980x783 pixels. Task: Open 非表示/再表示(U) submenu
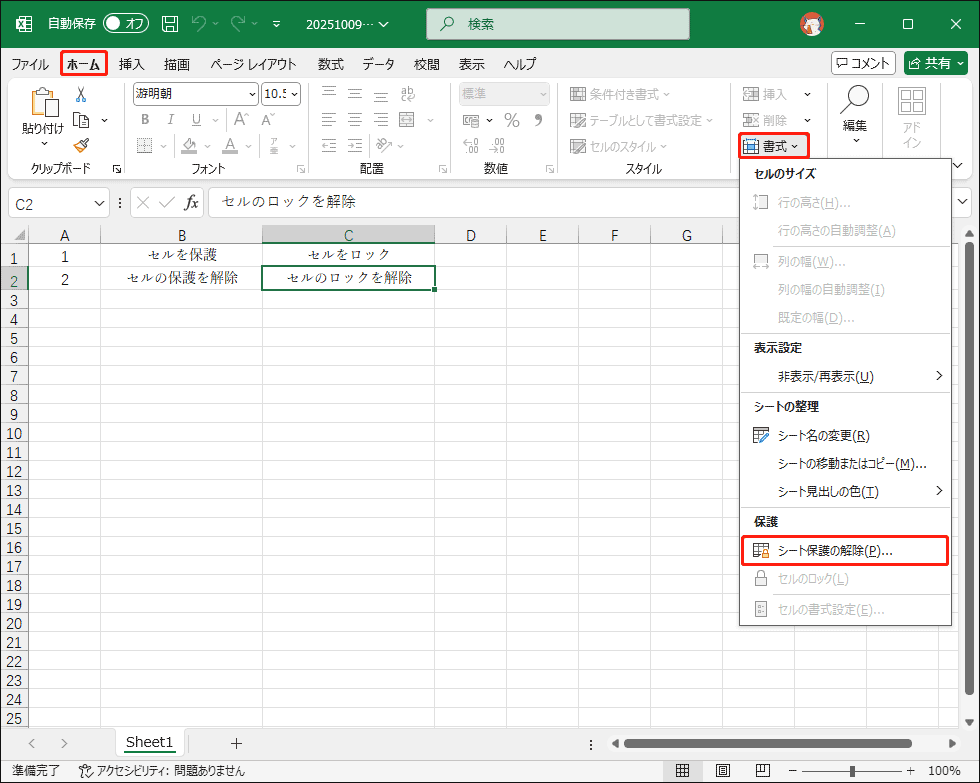pyautogui.click(x=845, y=376)
